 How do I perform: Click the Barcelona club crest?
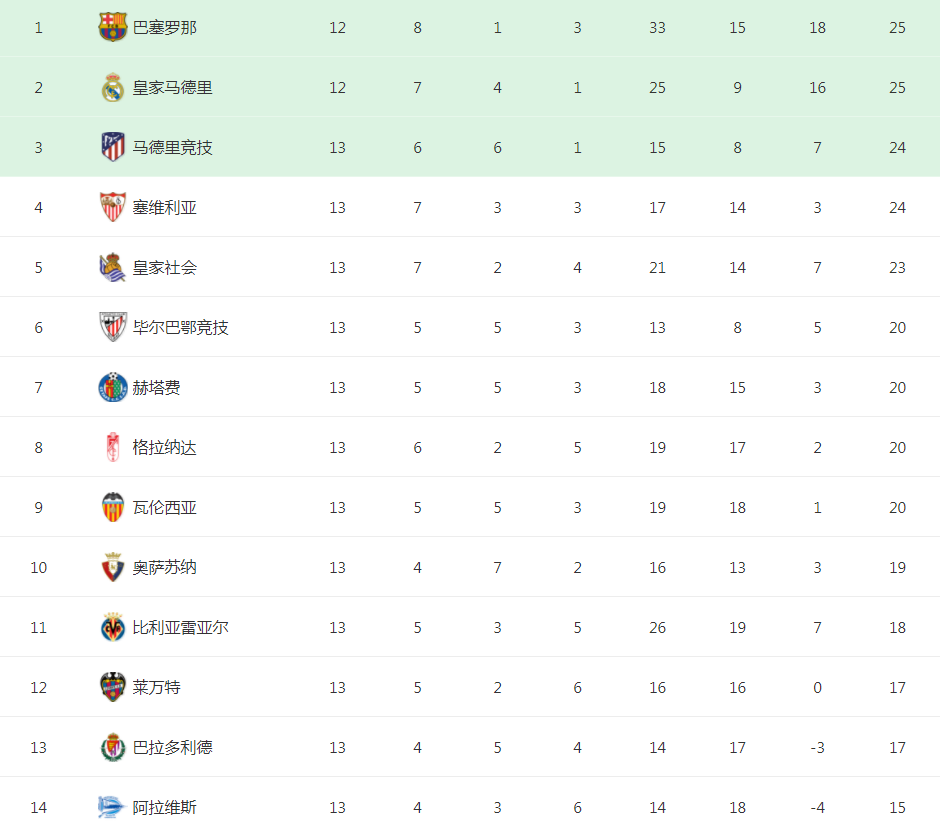(113, 27)
